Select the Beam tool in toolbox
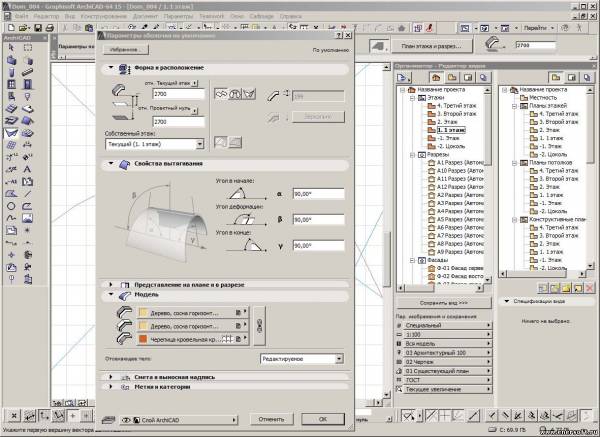Image resolution: width=600 pixels, height=437 pixels. coord(28,72)
